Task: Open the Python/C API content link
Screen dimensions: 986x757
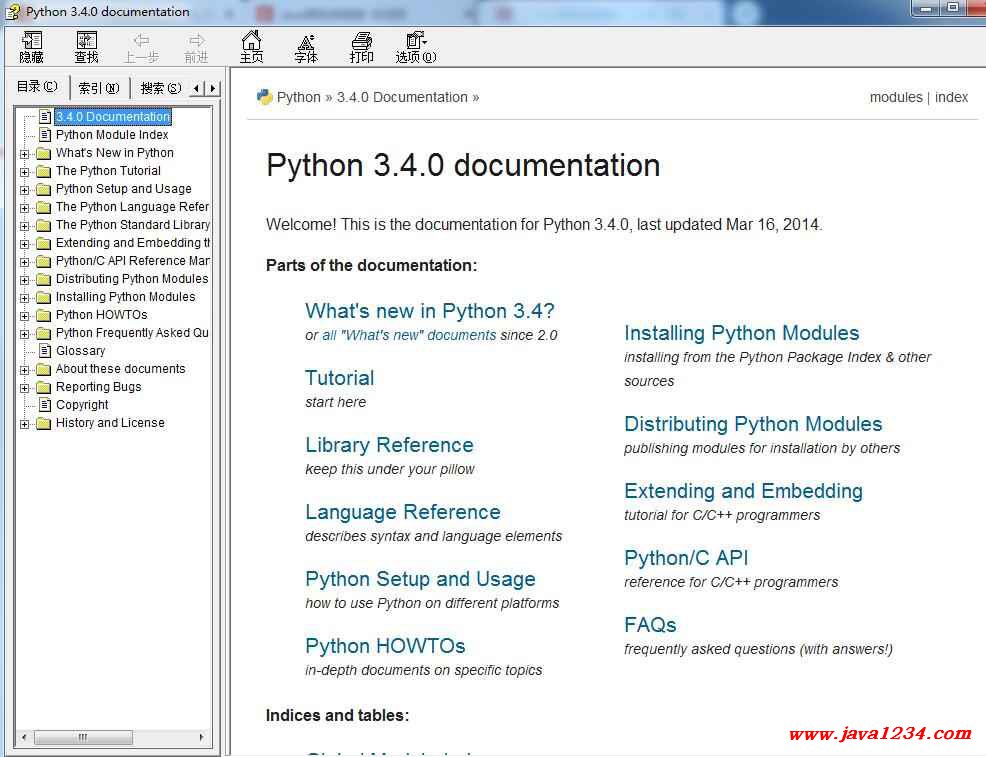Action: tap(686, 558)
